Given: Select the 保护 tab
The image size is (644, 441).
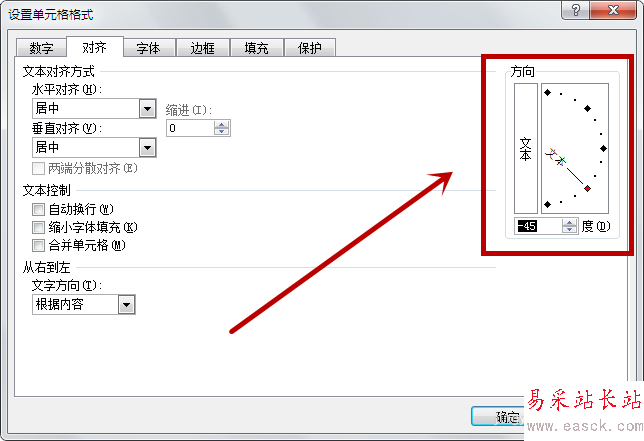Looking at the screenshot, I should 310,48.
